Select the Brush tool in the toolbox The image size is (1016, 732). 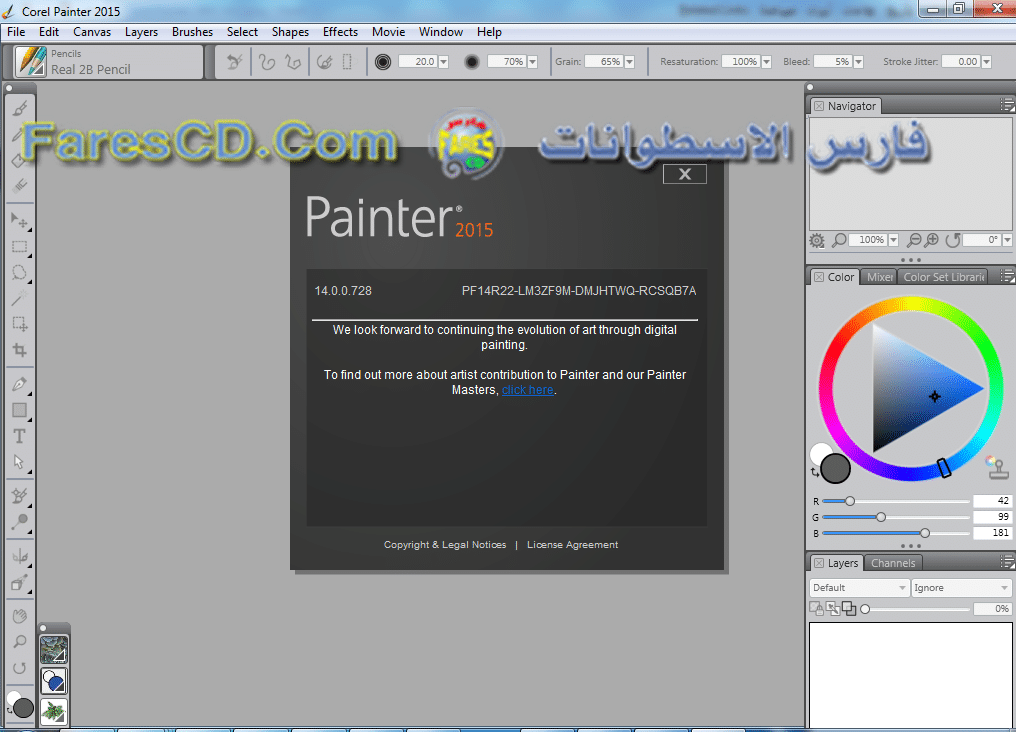(x=19, y=108)
